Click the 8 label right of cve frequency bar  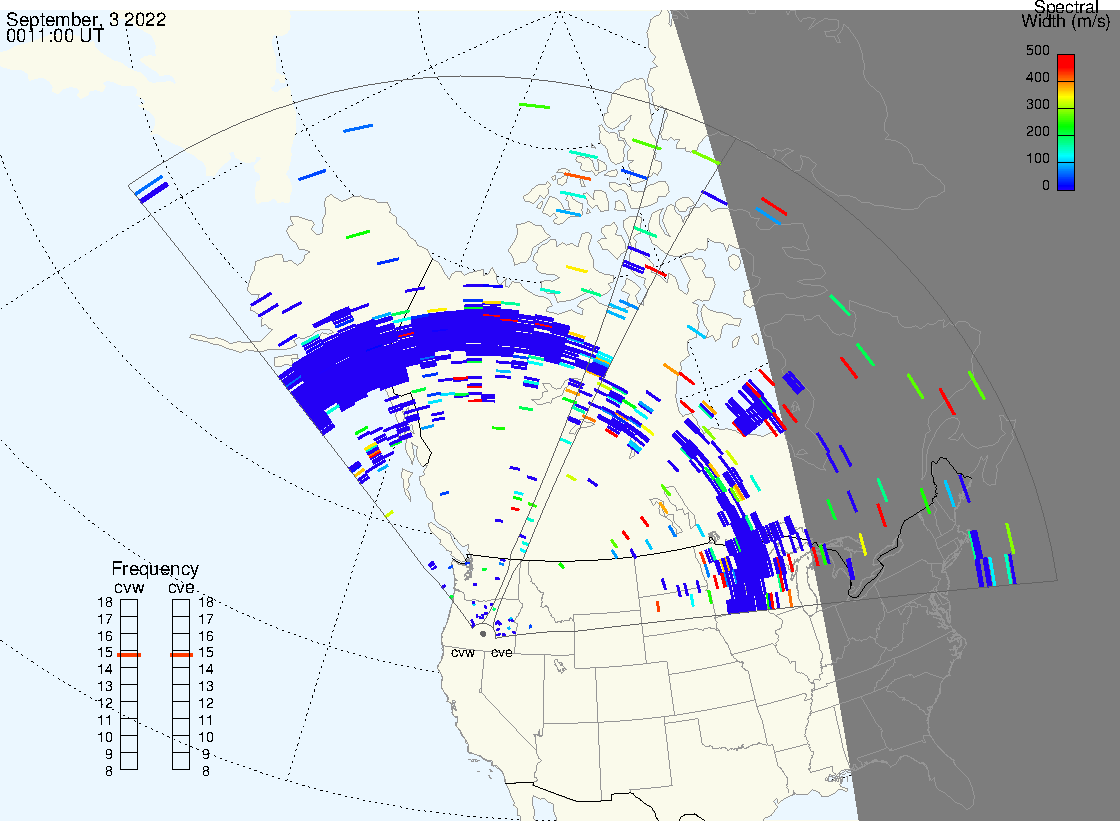[206, 772]
